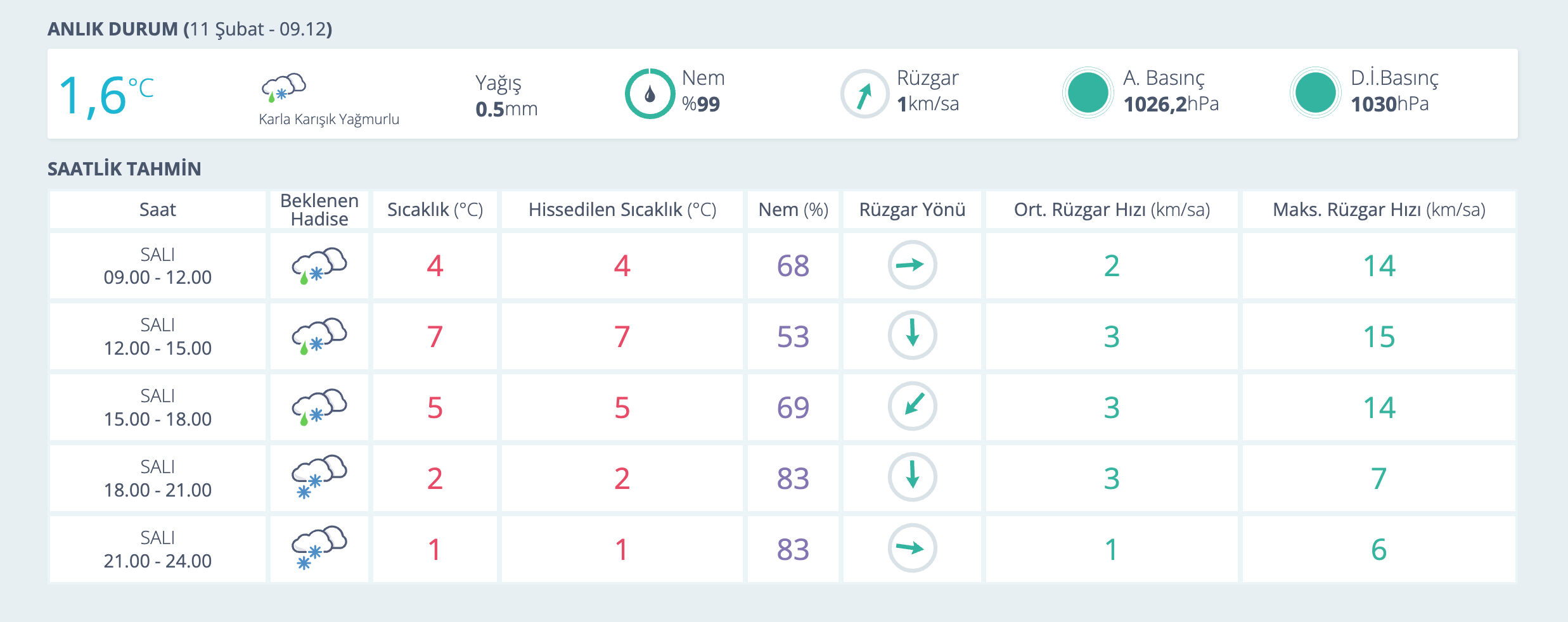The image size is (1568, 622).
Task: Toggle the east wind direction for 09.00-12.00
Action: (913, 265)
